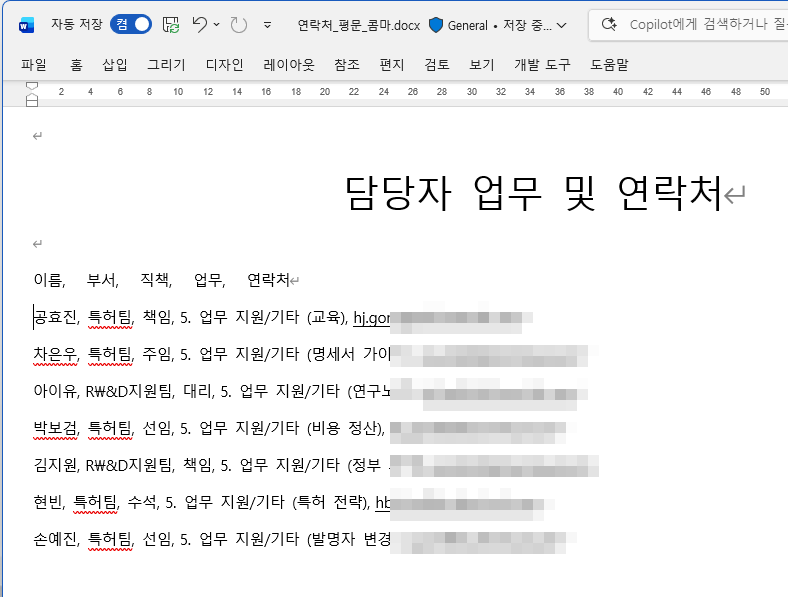The image size is (788, 597).
Task: Click the Word application icon
Action: pyautogui.click(x=26, y=25)
